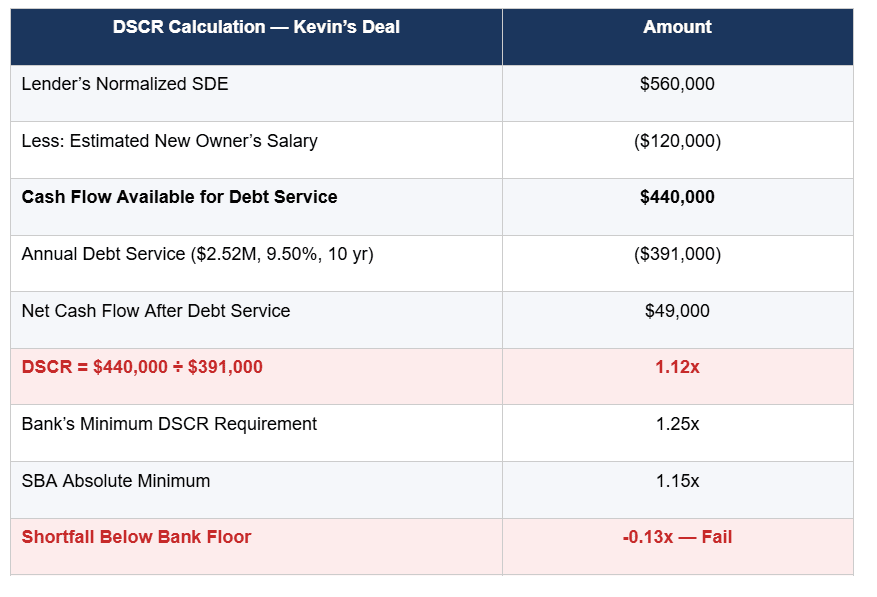Image resolution: width=877 pixels, height=597 pixels.
Task: Click the $560,000 amount cell
Action: (x=677, y=84)
